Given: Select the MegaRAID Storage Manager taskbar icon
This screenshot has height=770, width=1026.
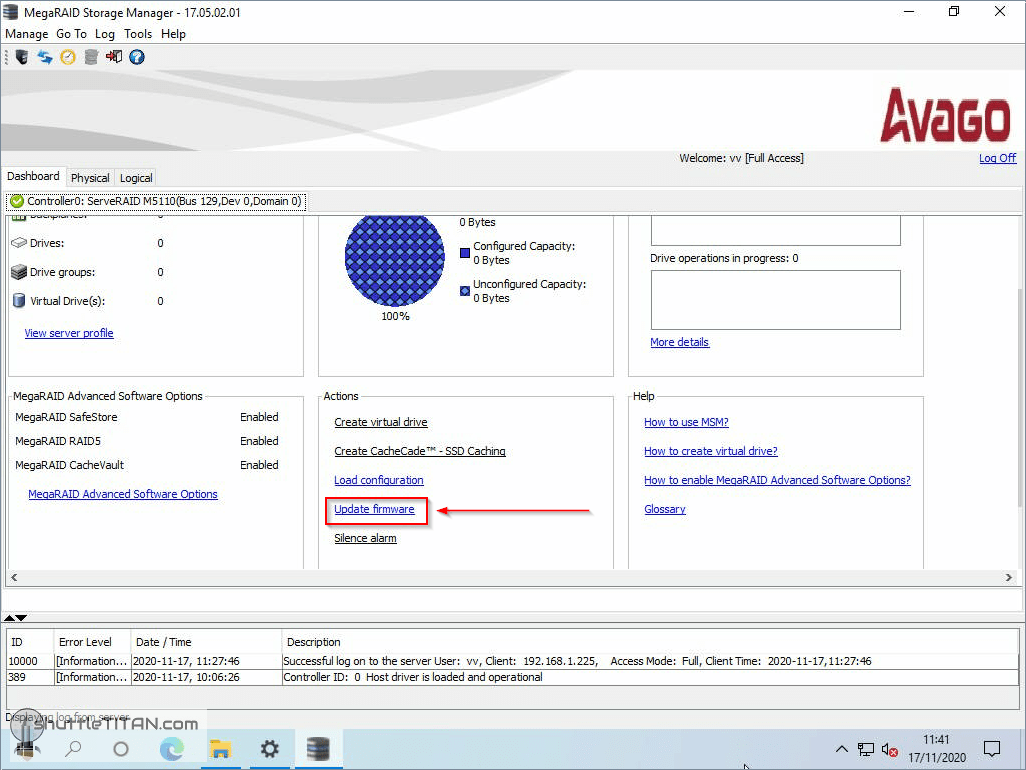Looking at the screenshot, I should click(319, 748).
